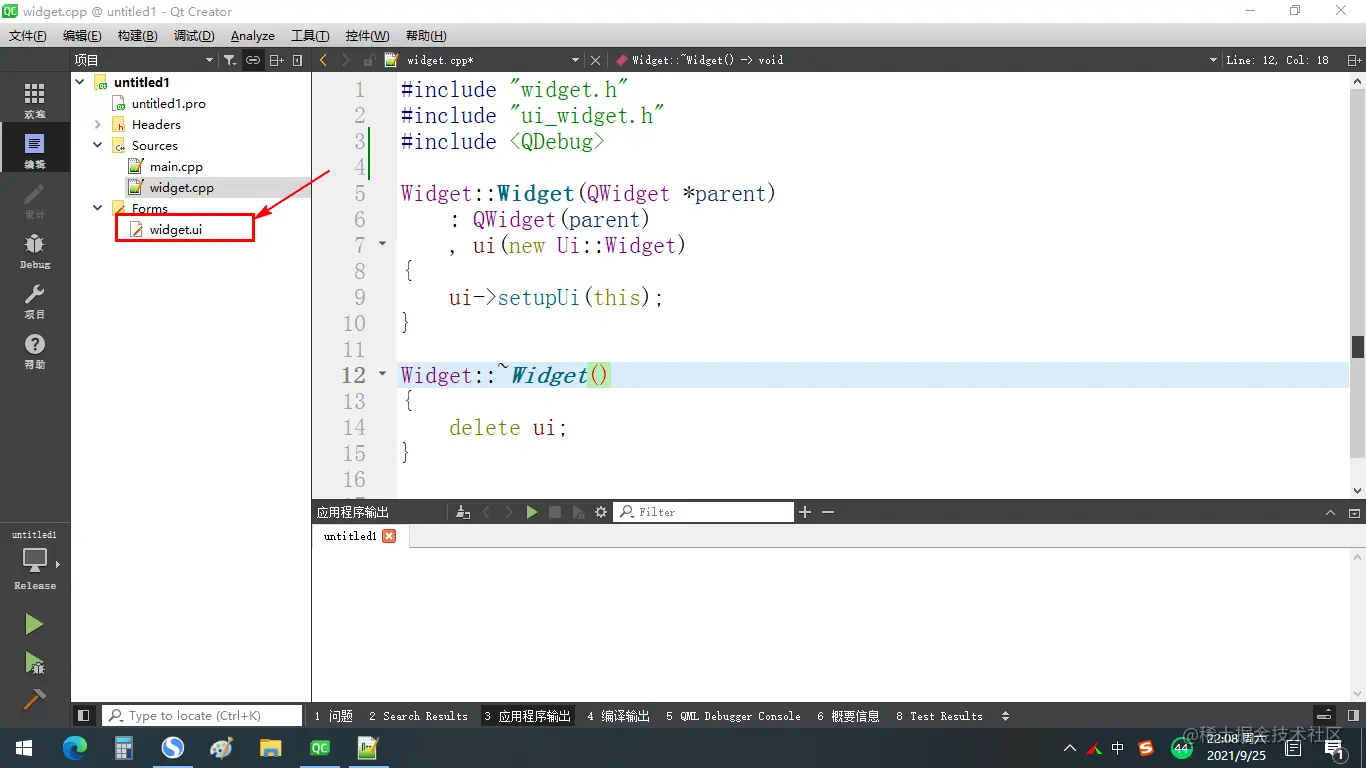This screenshot has height=768, width=1366.
Task: Collapse the untitled1 project node
Action: click(x=80, y=83)
